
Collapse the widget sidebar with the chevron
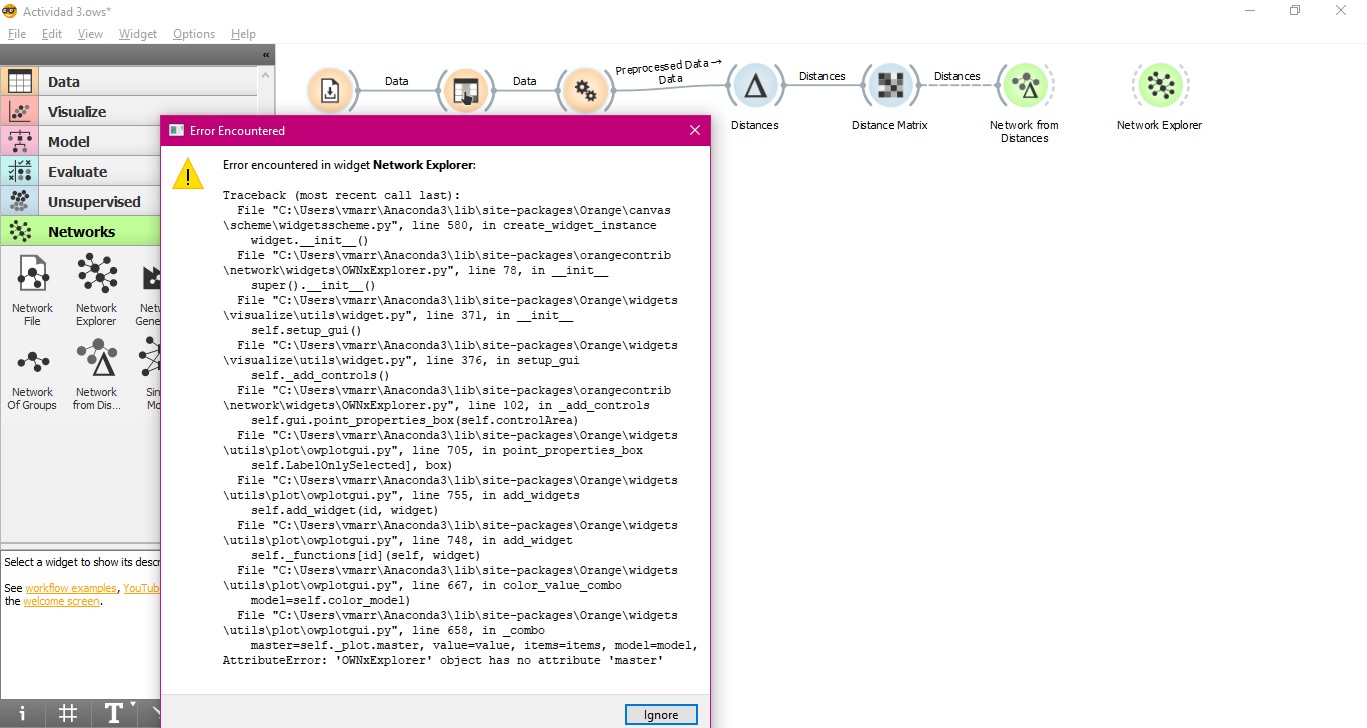(265, 55)
